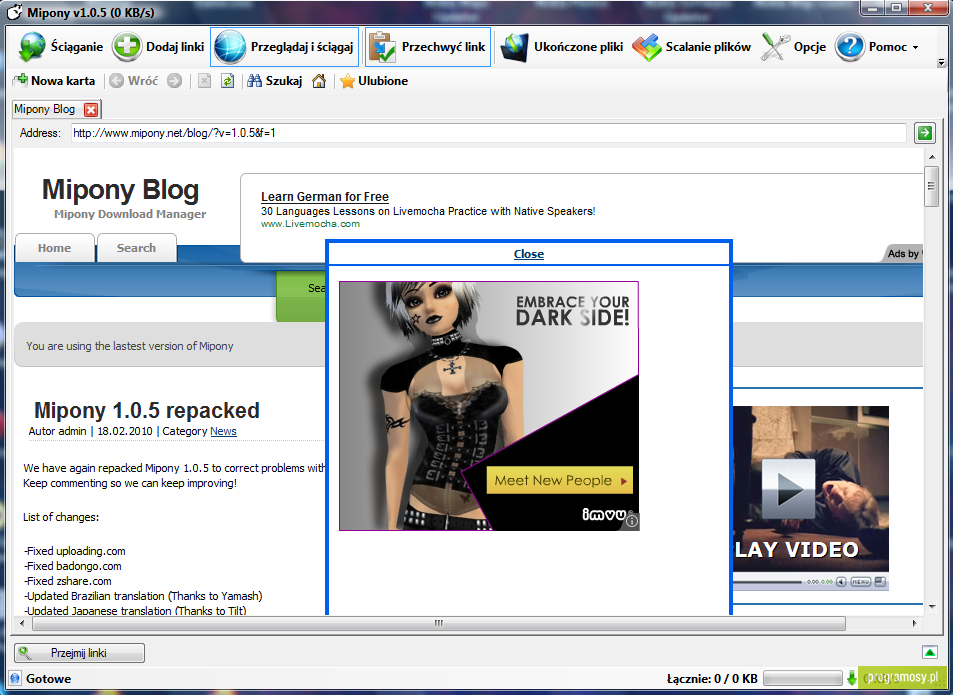Click the green Sea search box button

point(301,296)
